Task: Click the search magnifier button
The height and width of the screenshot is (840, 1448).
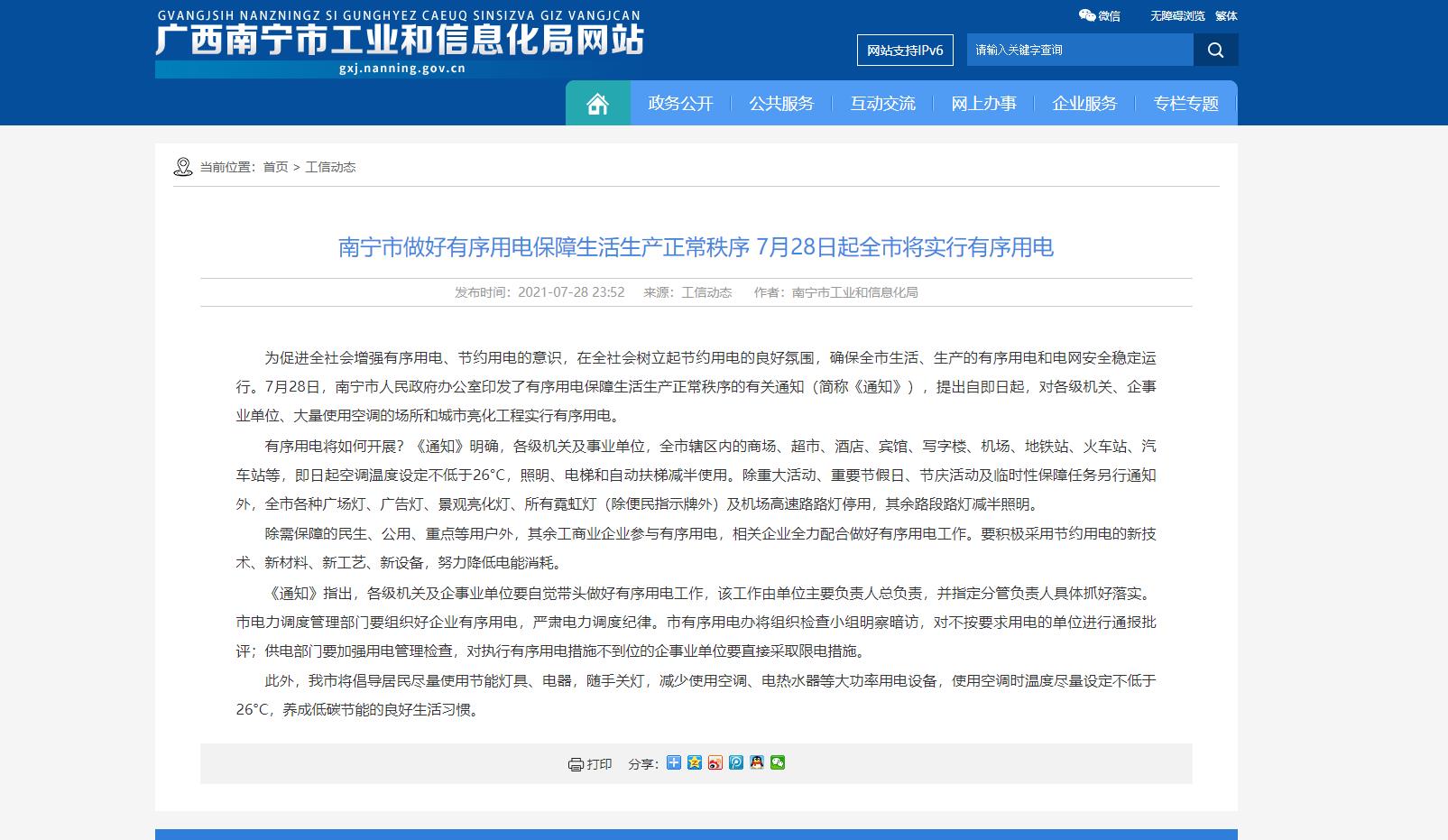Action: (x=1215, y=50)
